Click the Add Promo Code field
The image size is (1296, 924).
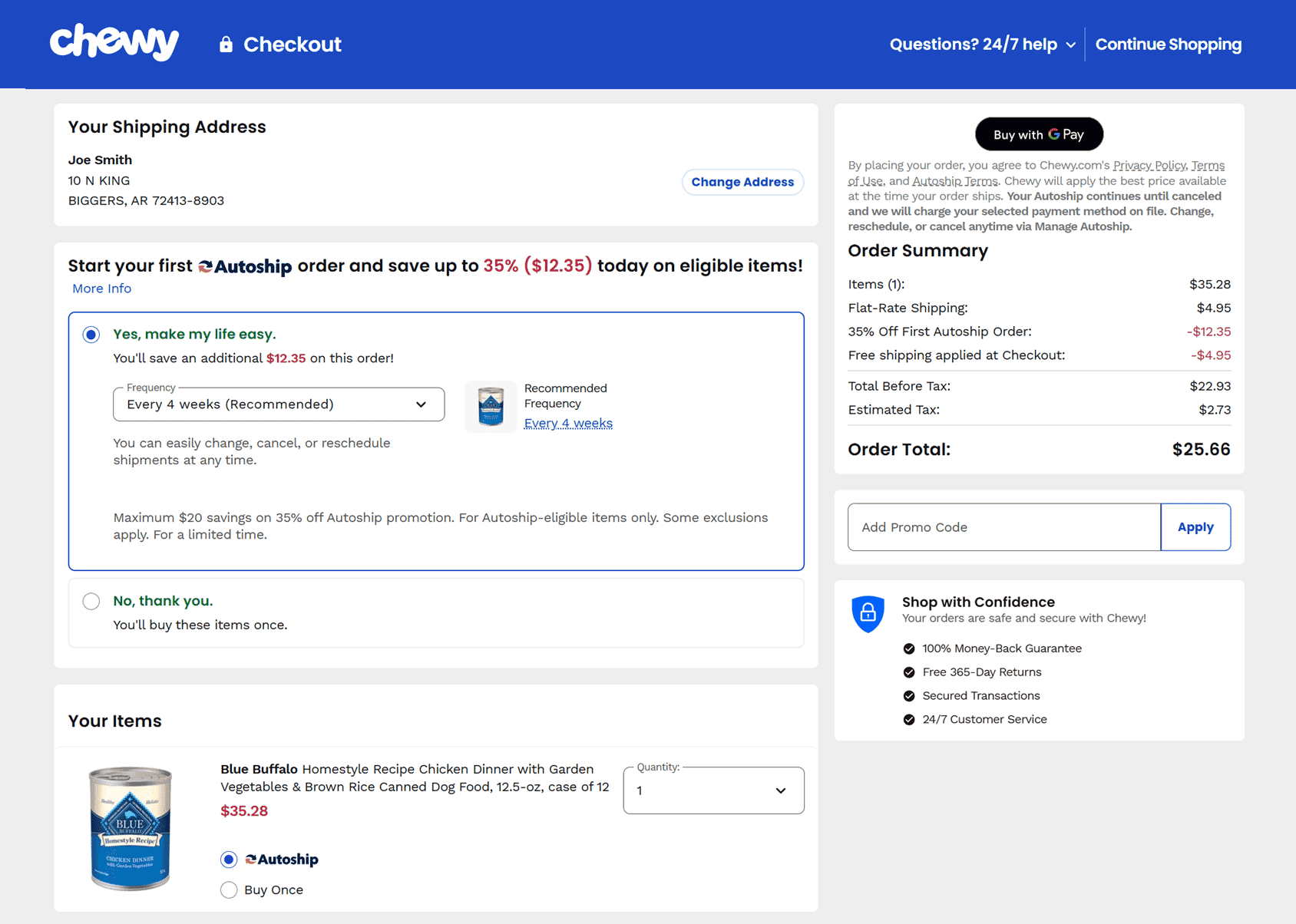(1004, 527)
